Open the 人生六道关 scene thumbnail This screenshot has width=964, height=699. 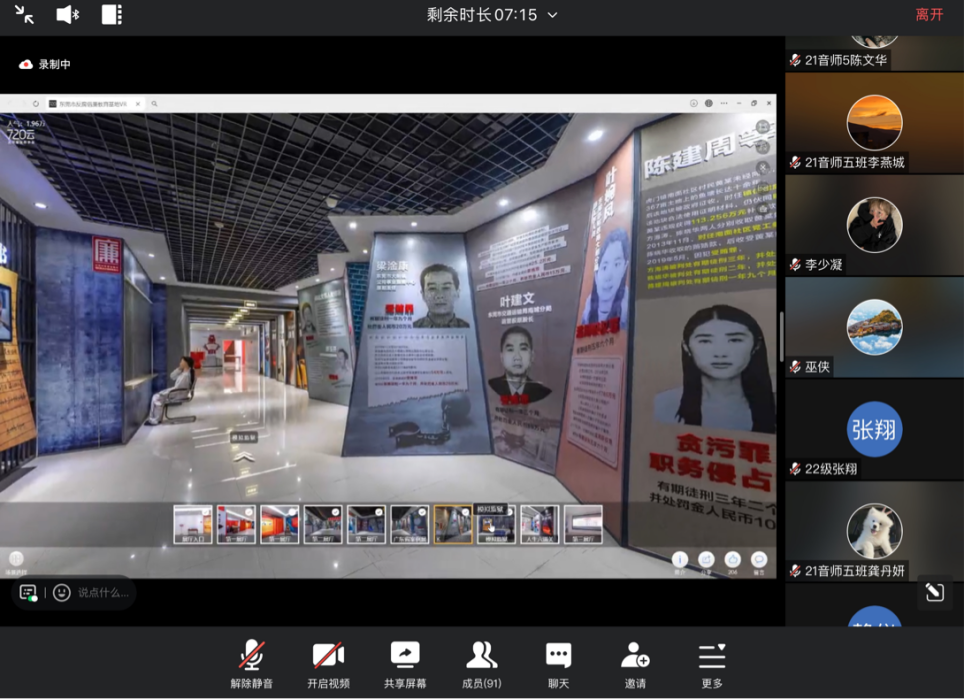(540, 524)
